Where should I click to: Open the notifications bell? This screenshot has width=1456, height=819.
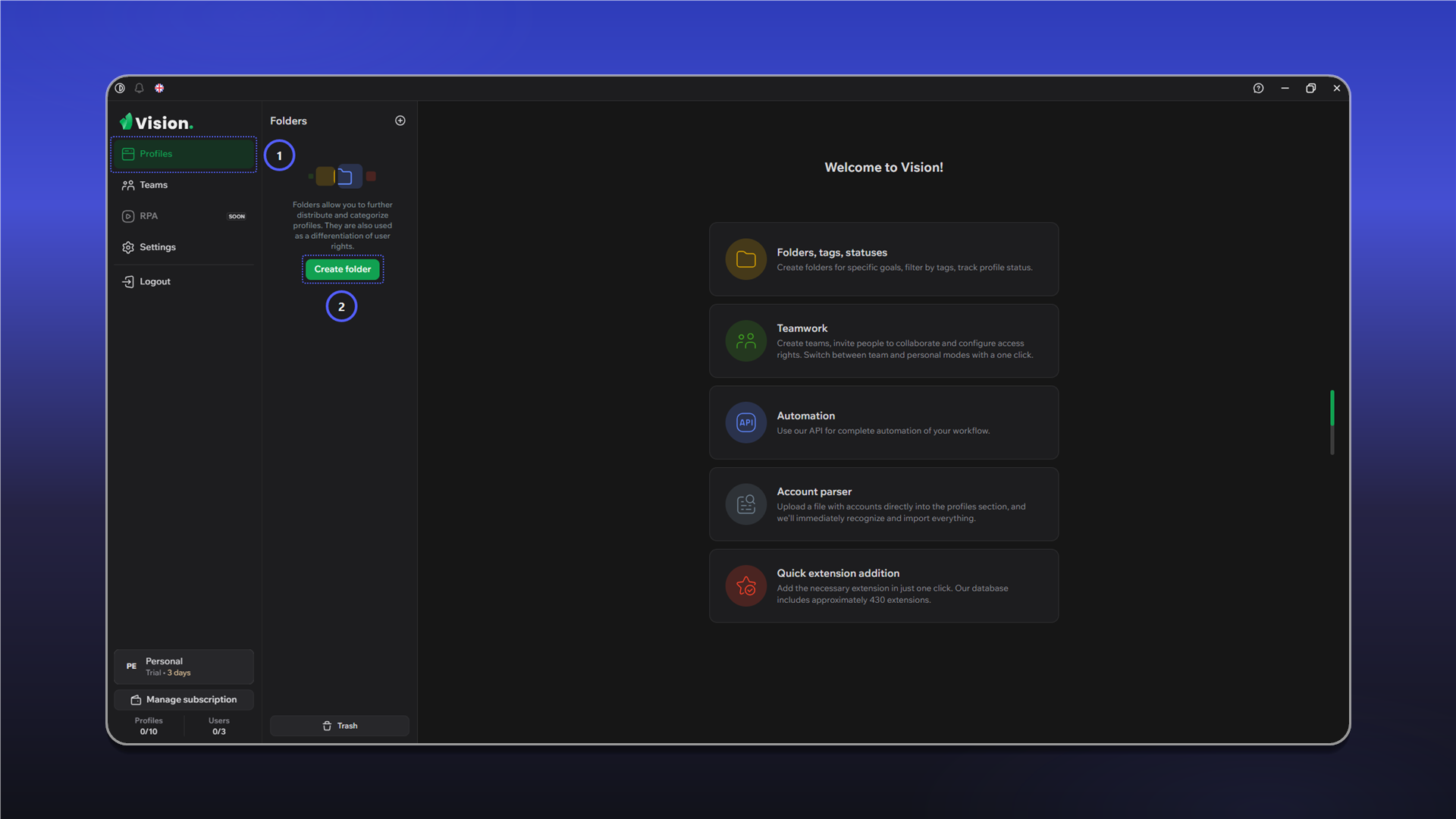(140, 88)
